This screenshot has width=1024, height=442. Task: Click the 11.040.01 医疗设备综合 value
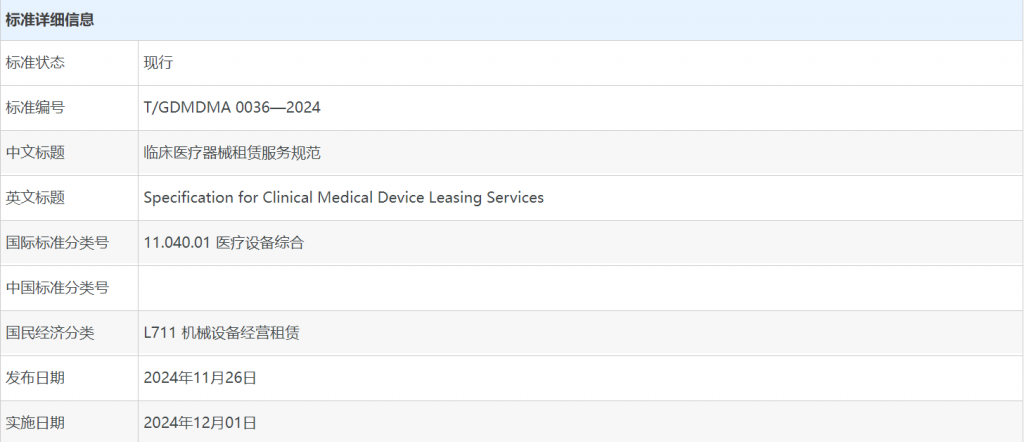tap(224, 243)
